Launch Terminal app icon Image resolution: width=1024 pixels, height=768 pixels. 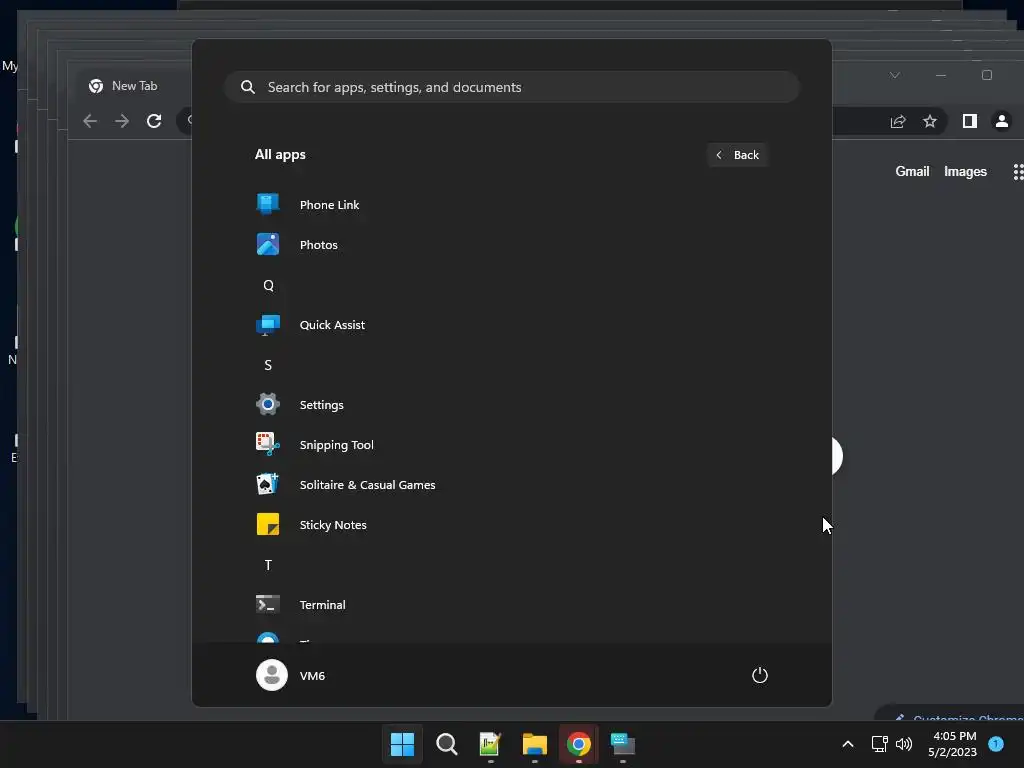coord(268,604)
